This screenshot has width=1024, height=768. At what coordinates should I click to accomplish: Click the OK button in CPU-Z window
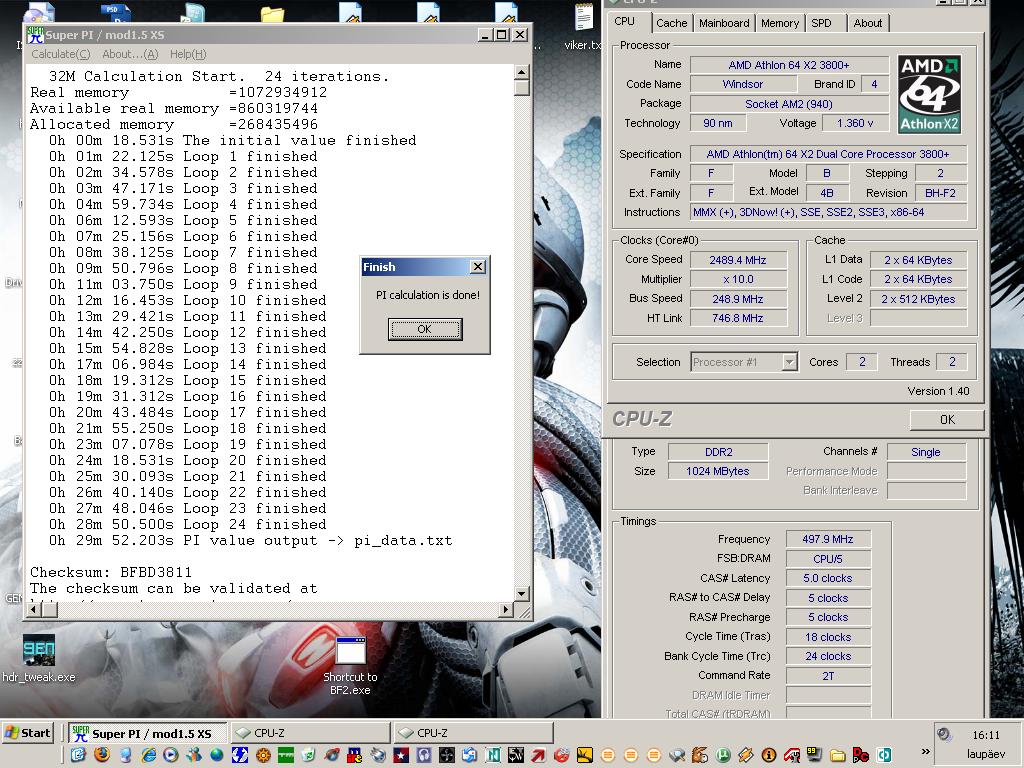coord(947,419)
